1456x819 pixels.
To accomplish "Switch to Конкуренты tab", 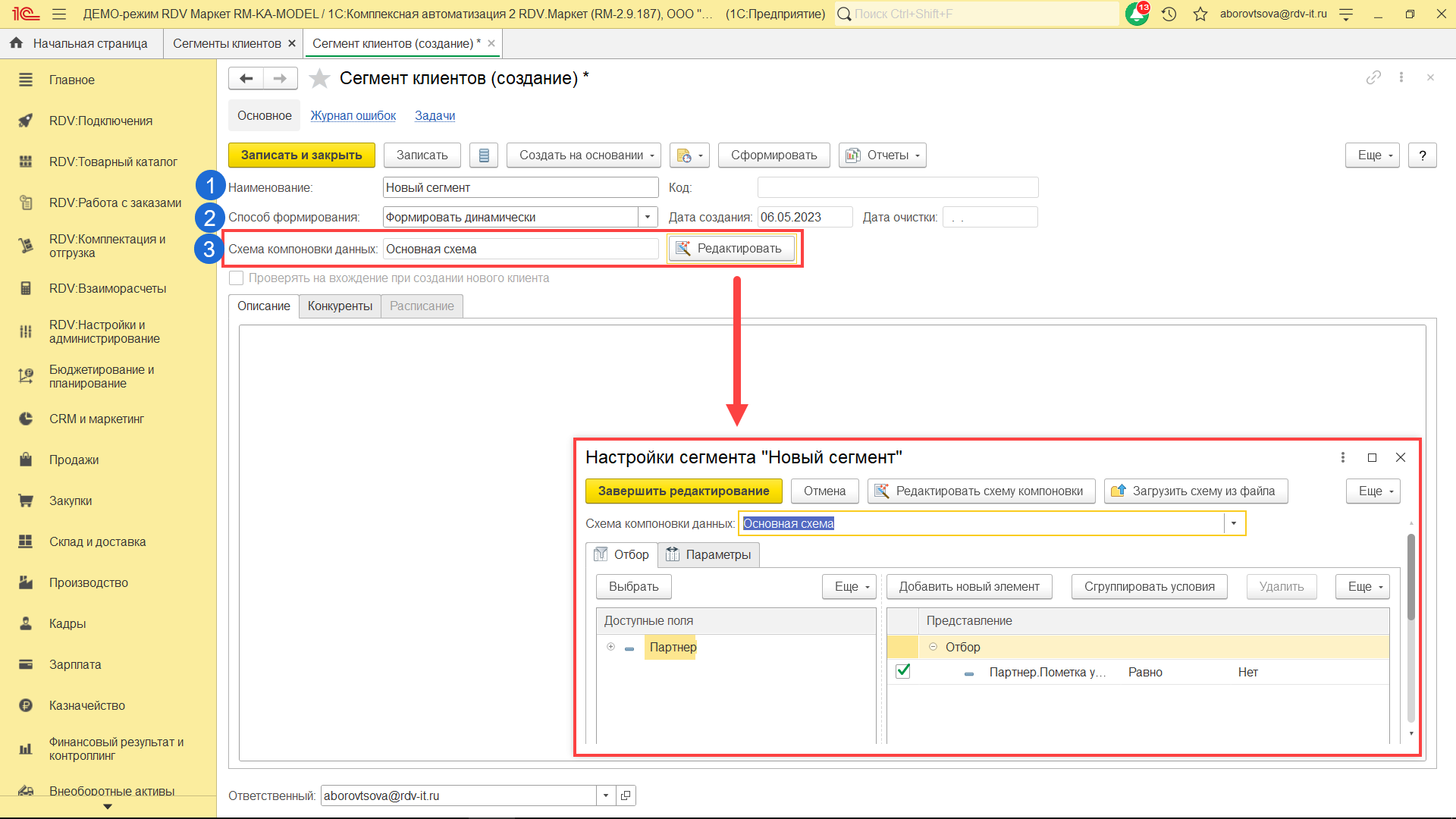I will coord(340,306).
